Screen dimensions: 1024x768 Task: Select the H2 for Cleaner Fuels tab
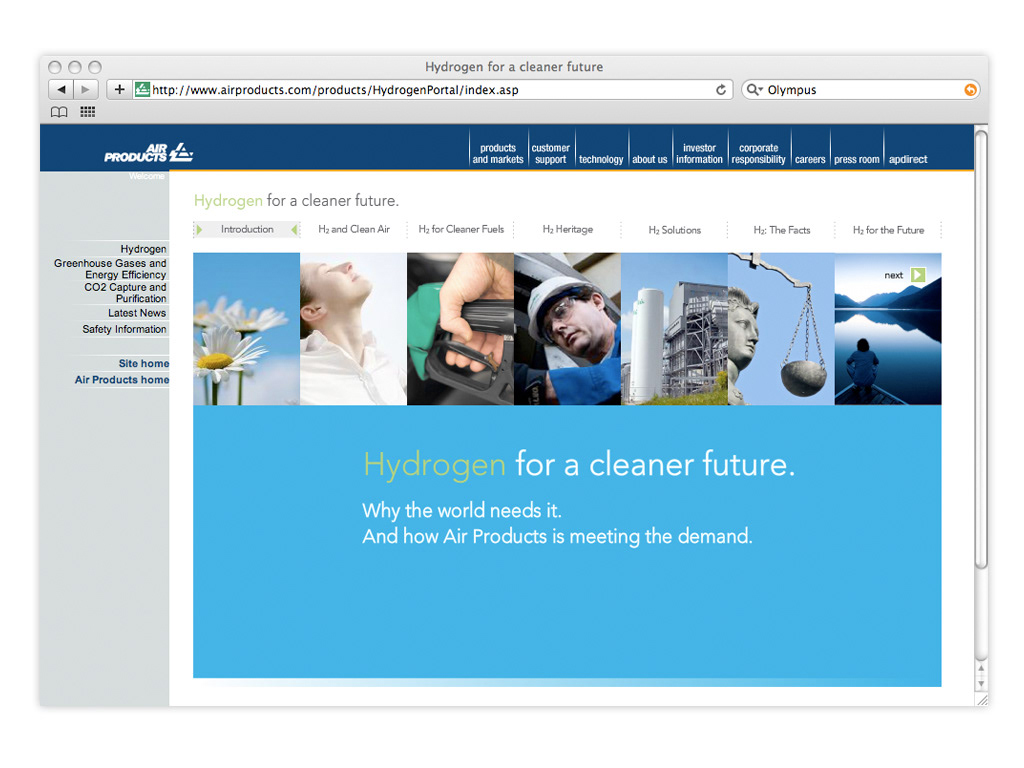coord(460,229)
